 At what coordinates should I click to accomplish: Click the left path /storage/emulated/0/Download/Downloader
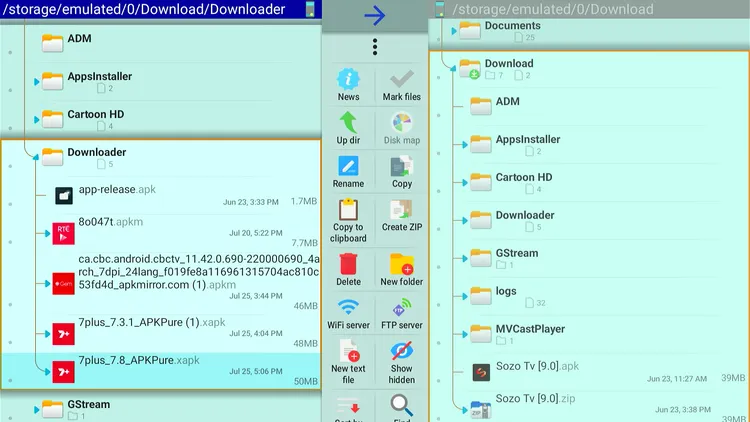coord(144,9)
